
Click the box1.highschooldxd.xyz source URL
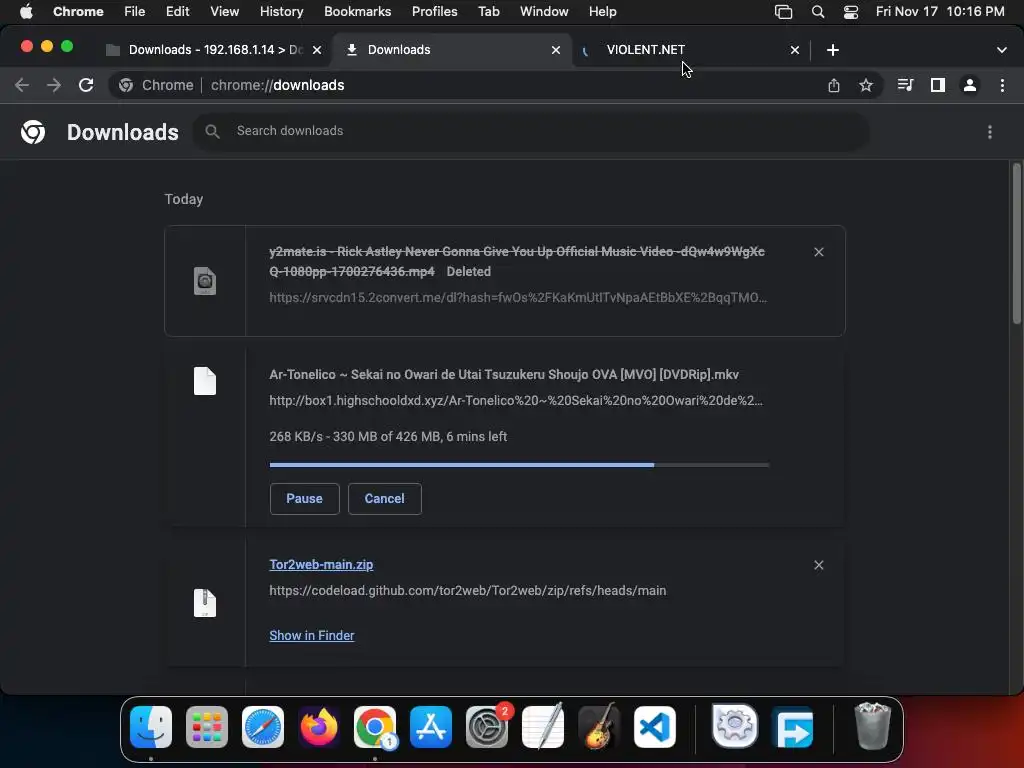coord(516,400)
